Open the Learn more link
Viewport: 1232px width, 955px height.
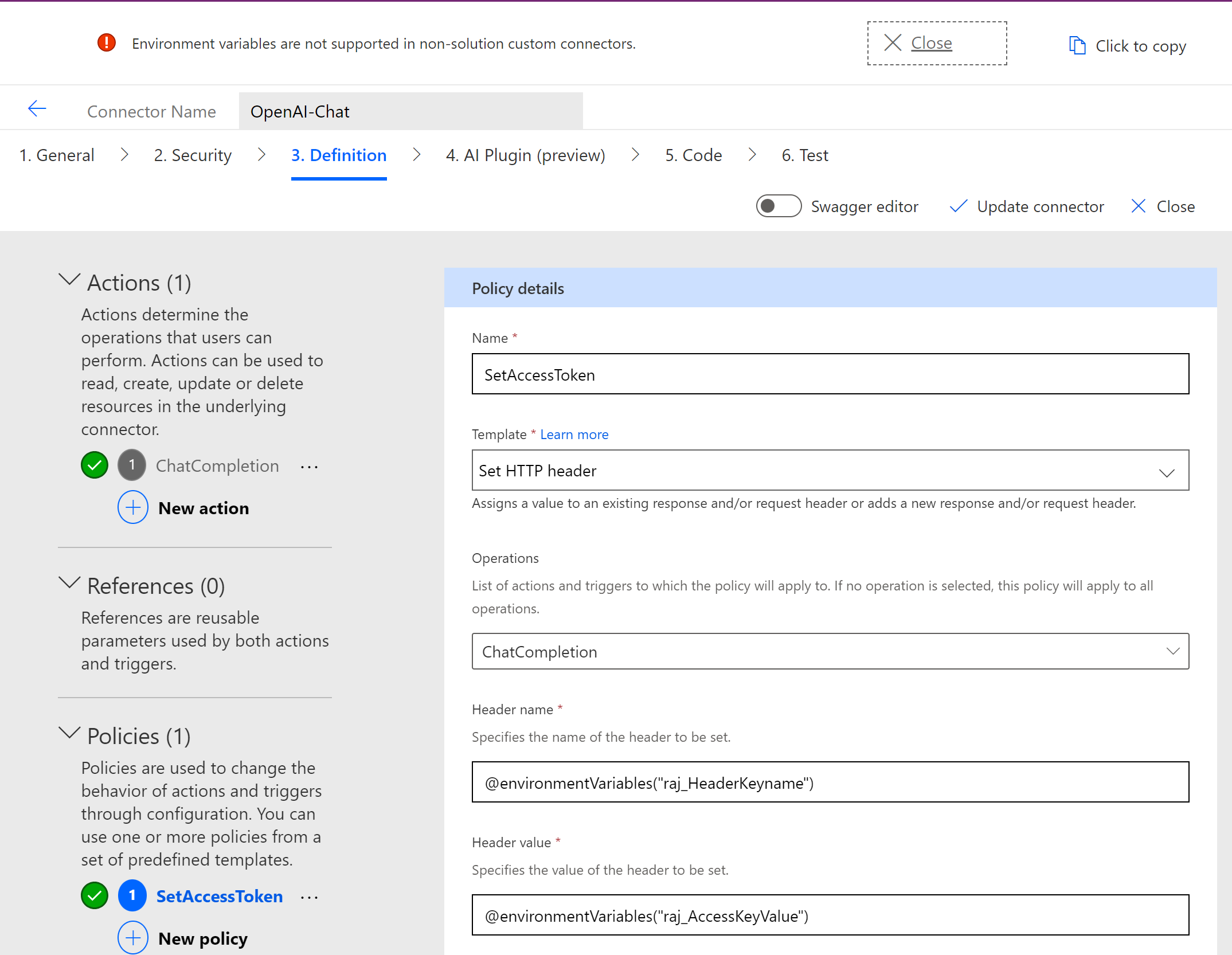574,435
